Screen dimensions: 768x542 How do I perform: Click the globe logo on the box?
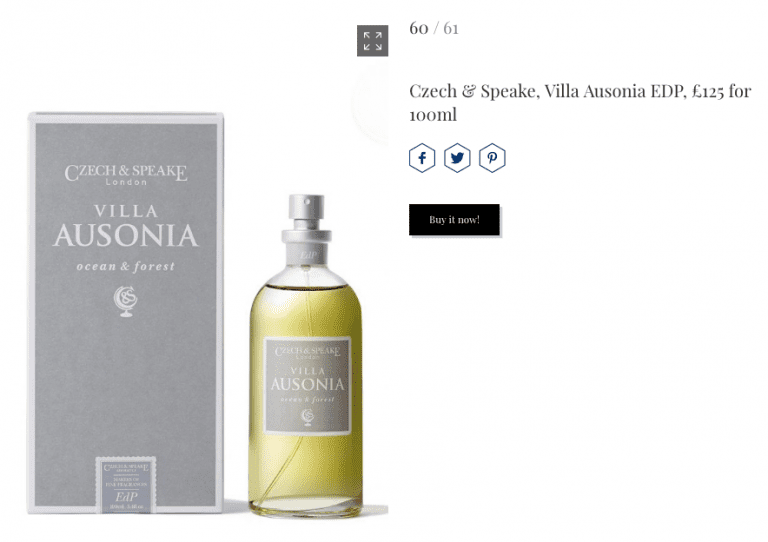pos(125,301)
